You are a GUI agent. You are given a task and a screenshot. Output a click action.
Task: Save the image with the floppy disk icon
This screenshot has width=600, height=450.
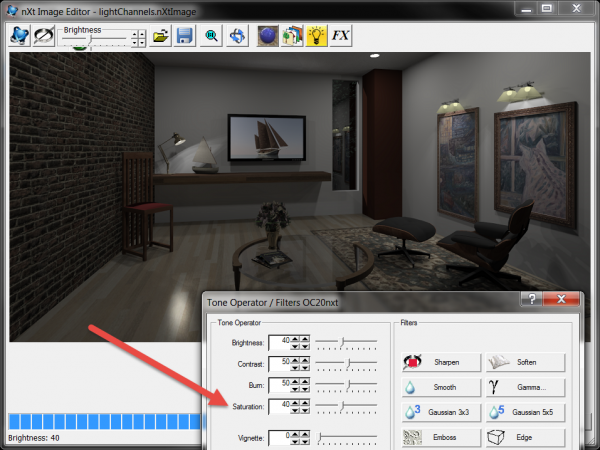184,36
